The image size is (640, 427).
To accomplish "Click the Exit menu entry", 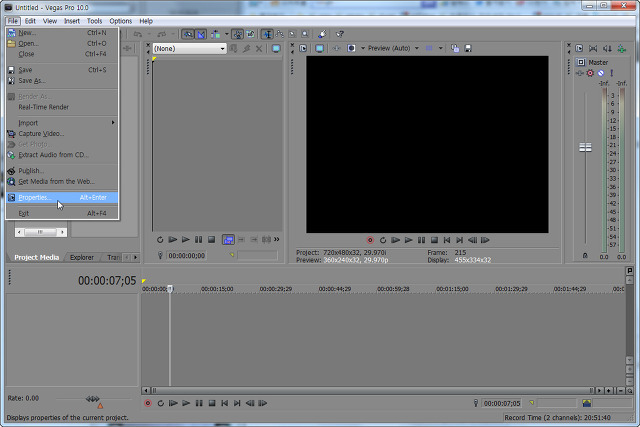I will tap(62, 214).
